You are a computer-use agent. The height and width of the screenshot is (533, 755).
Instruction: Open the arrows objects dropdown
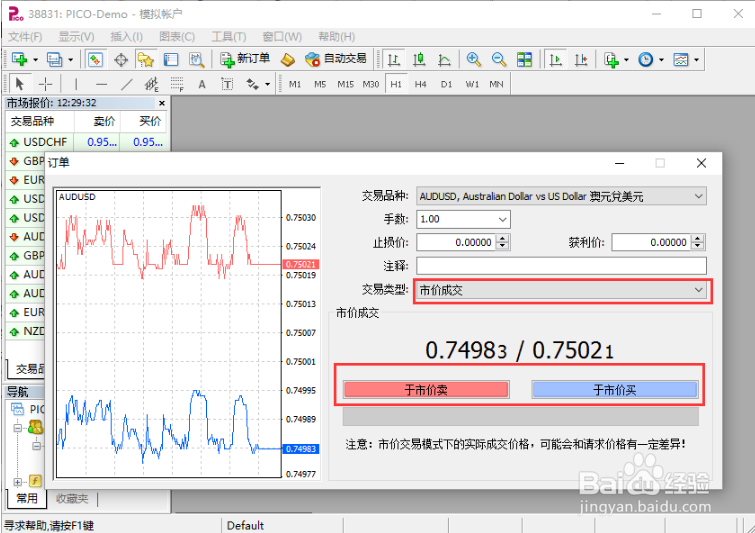[267, 85]
